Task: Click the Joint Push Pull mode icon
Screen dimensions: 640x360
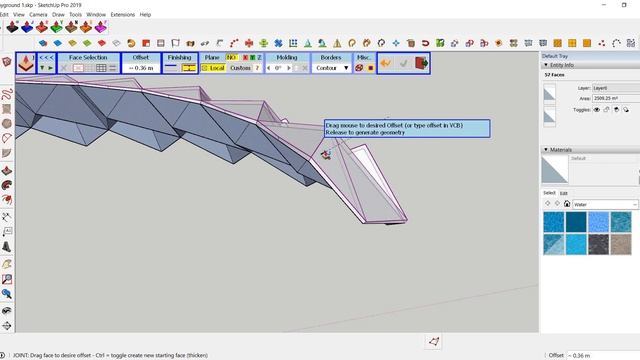Action: point(26,63)
